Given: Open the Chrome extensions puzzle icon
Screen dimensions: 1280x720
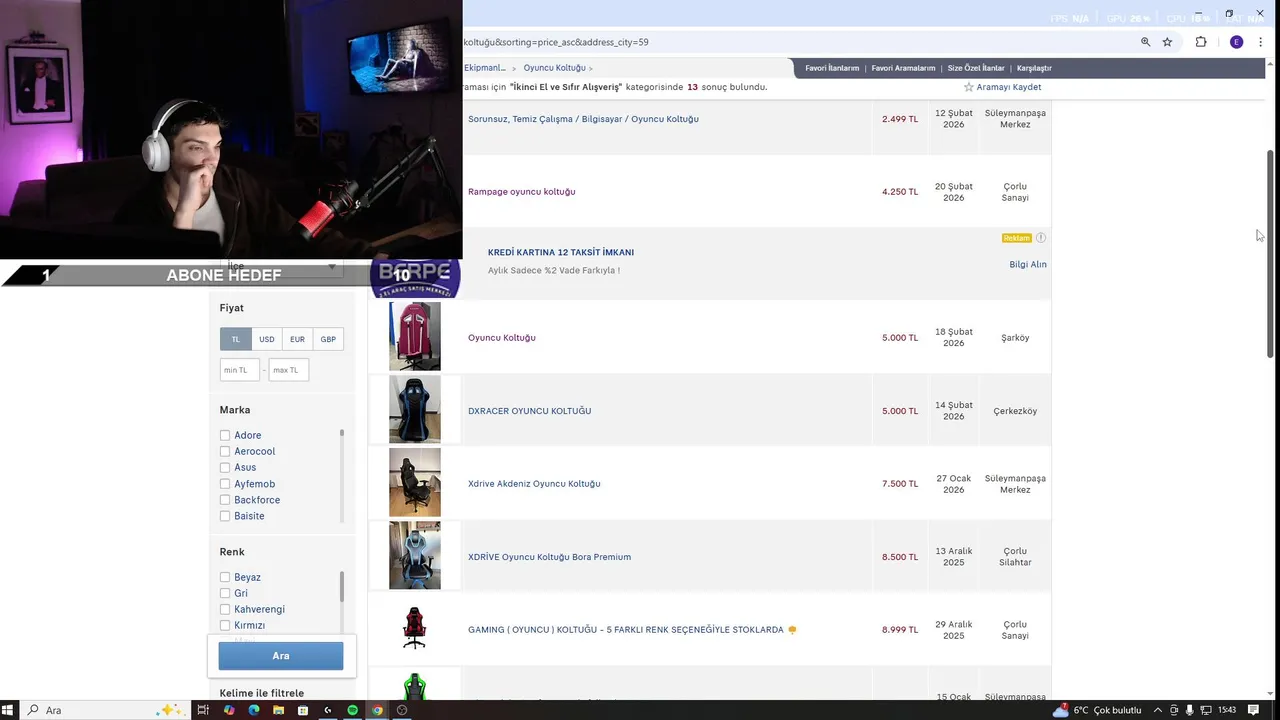Looking at the screenshot, I should point(1201,42).
